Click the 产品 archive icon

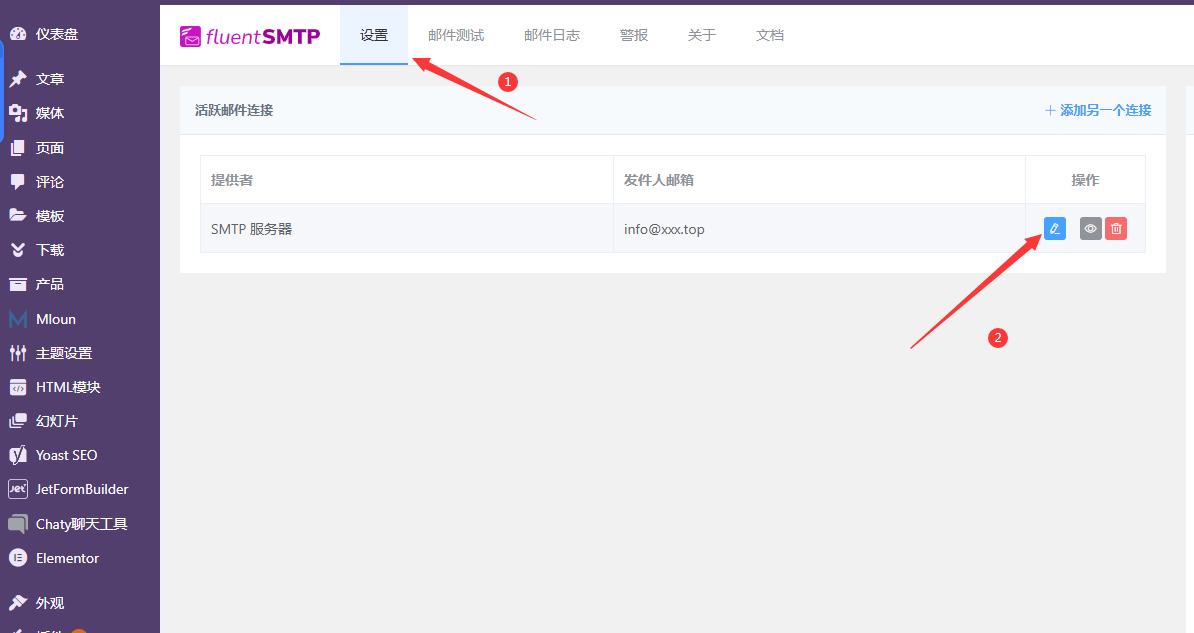click(x=18, y=284)
